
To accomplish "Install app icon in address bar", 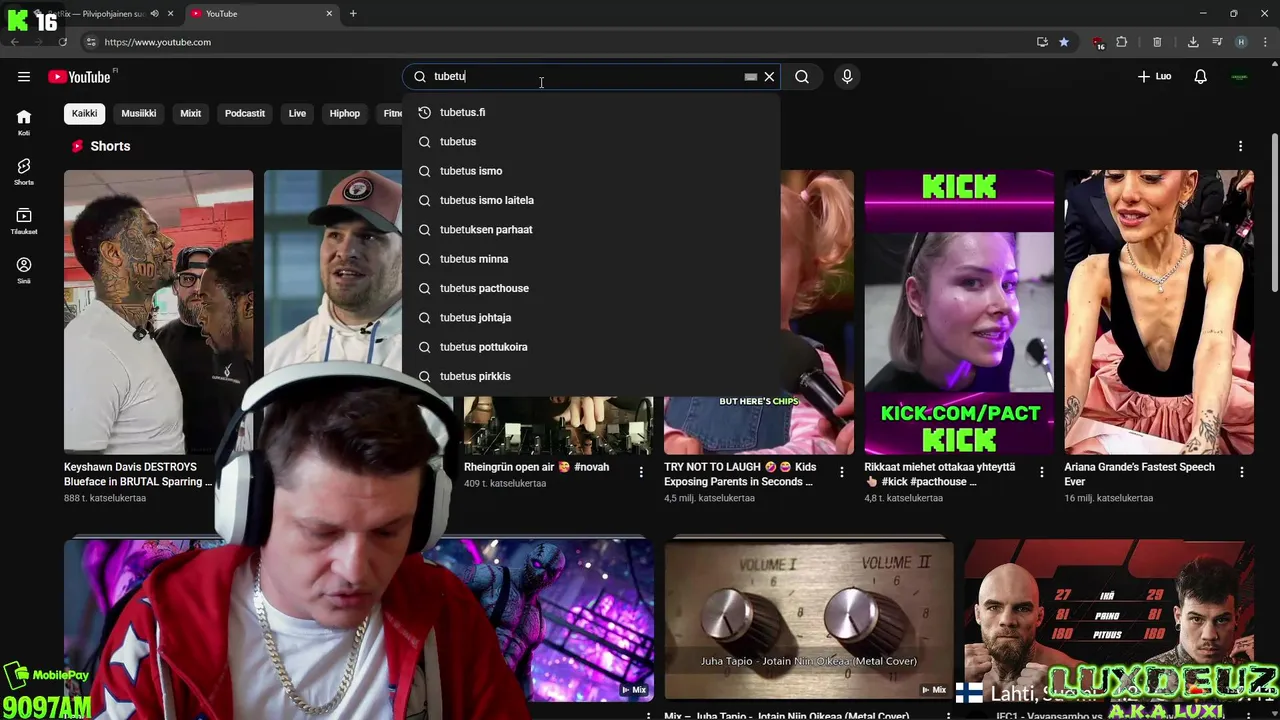I will (x=1042, y=42).
